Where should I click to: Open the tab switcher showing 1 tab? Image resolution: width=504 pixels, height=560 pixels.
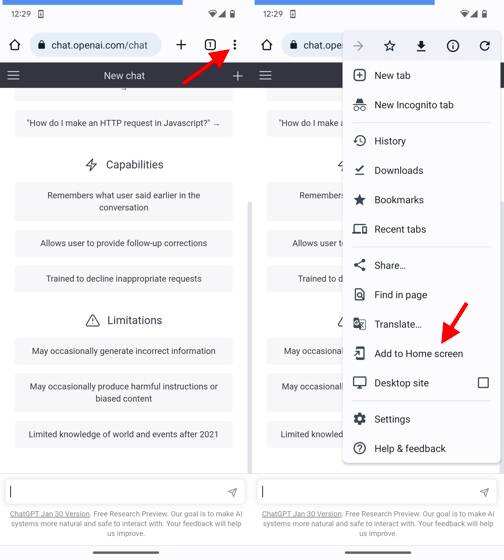[210, 45]
